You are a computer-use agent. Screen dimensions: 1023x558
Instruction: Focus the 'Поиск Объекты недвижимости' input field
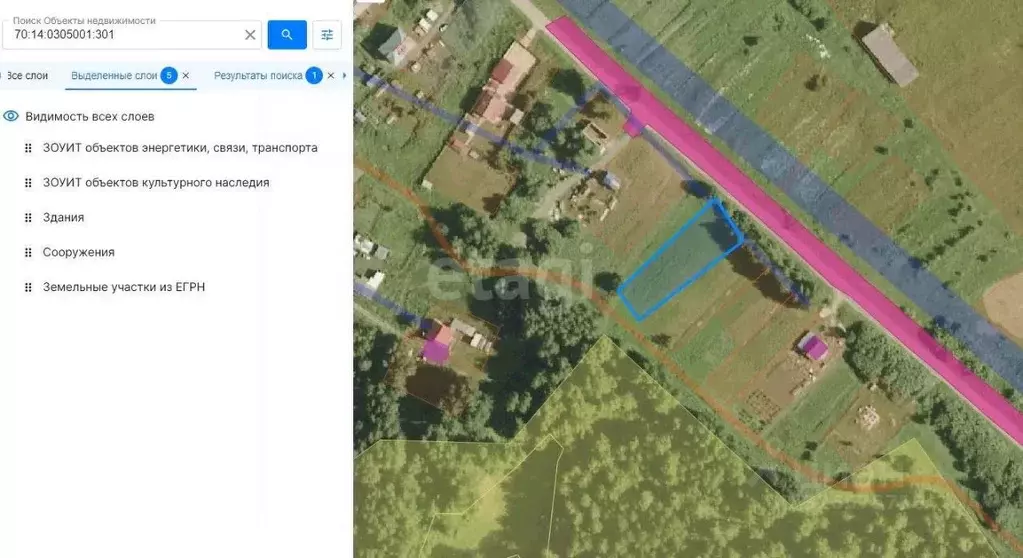pyautogui.click(x=125, y=35)
